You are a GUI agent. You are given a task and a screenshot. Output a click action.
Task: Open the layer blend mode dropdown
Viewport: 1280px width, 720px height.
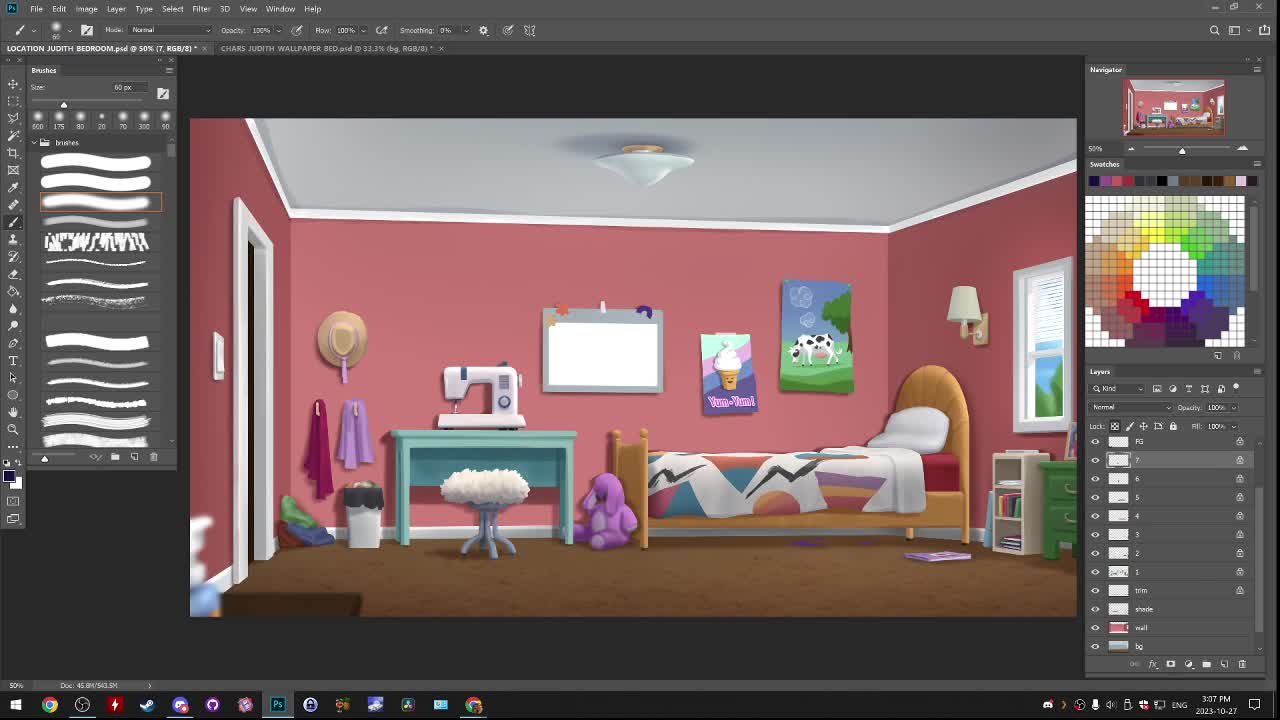tap(1131, 407)
